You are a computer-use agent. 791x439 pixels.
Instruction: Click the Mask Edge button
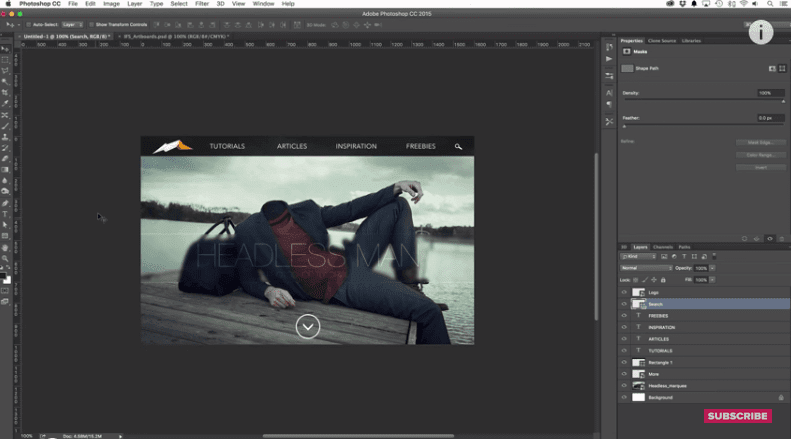coord(760,143)
